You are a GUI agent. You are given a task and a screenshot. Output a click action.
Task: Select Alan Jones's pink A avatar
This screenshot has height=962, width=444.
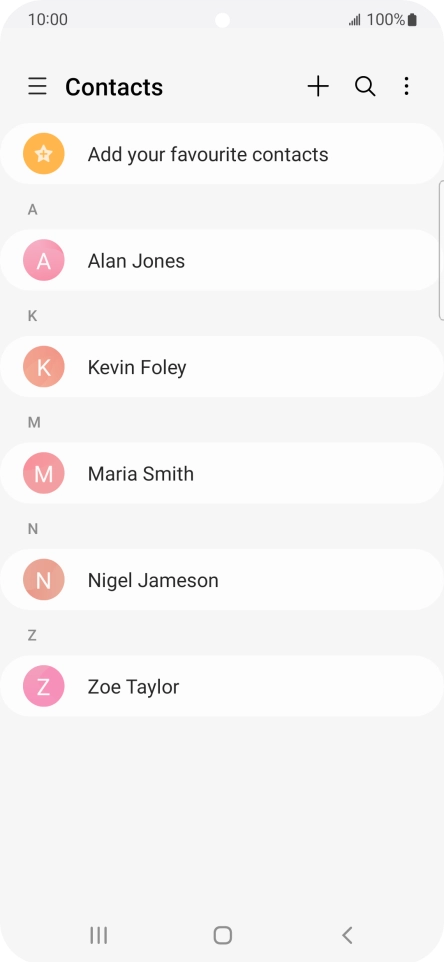(x=44, y=260)
